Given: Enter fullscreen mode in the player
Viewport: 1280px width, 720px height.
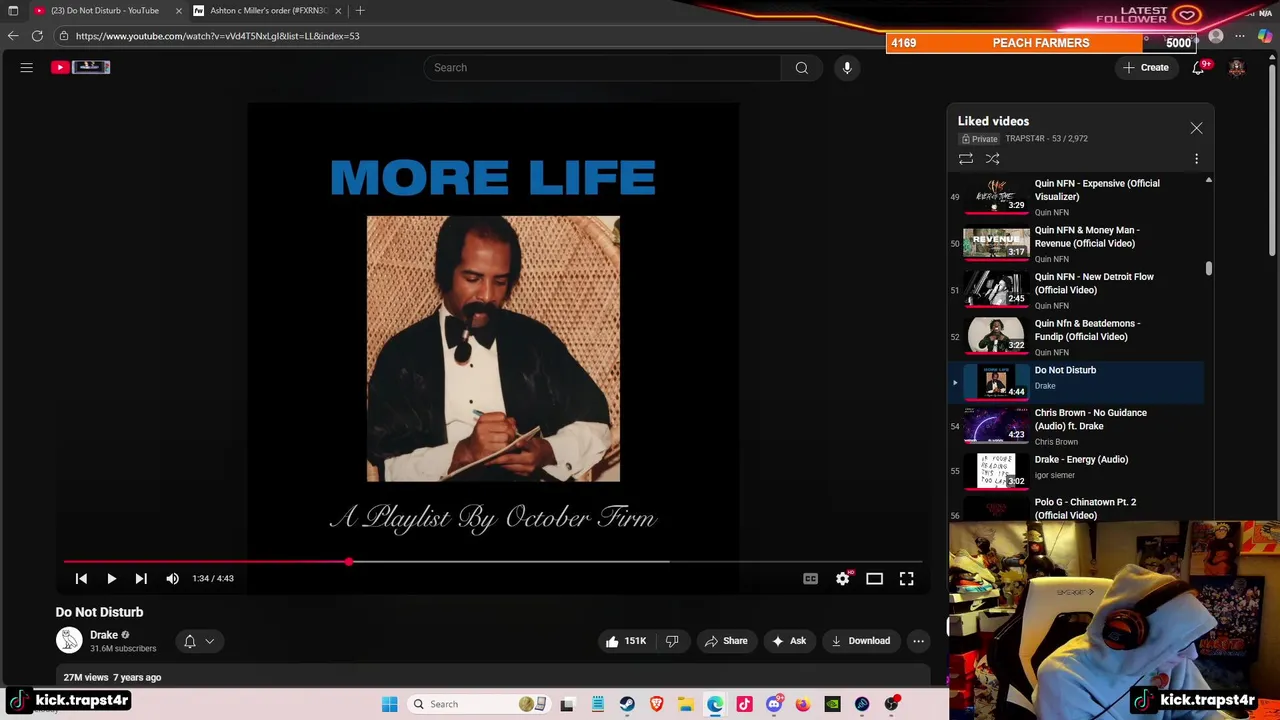Looking at the screenshot, I should [x=906, y=578].
